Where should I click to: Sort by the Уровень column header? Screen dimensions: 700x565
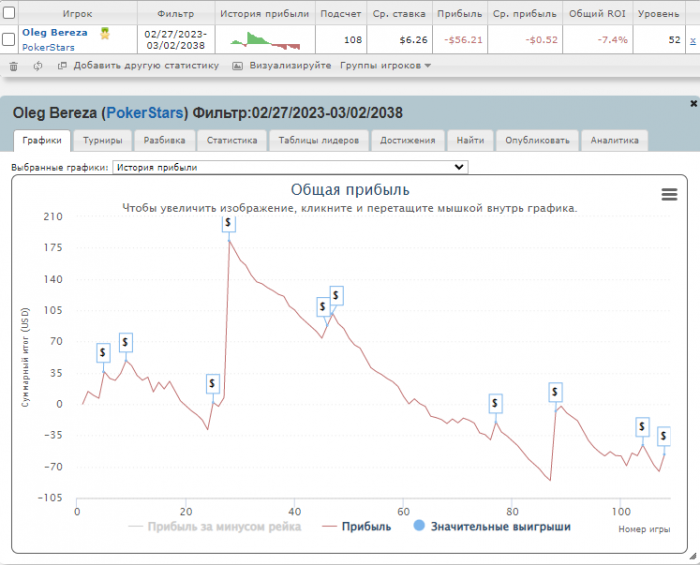pos(658,14)
